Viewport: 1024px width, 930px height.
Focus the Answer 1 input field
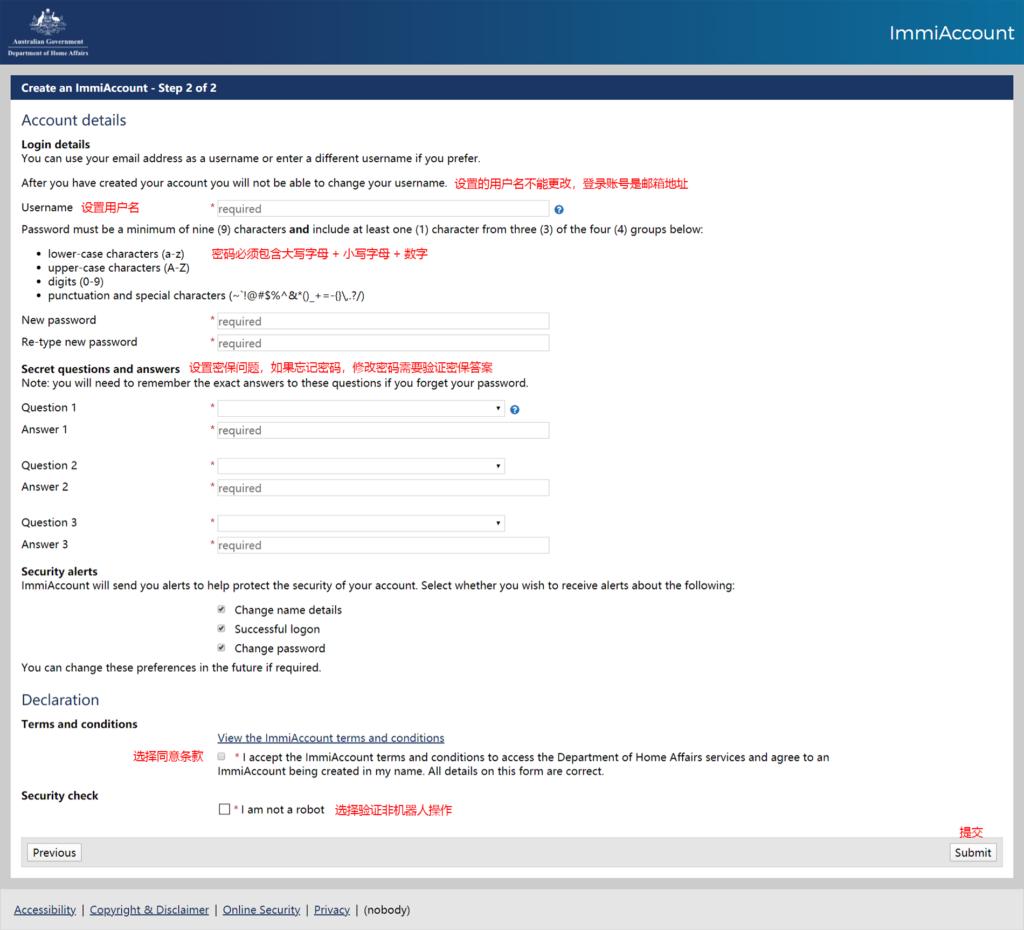(x=383, y=430)
